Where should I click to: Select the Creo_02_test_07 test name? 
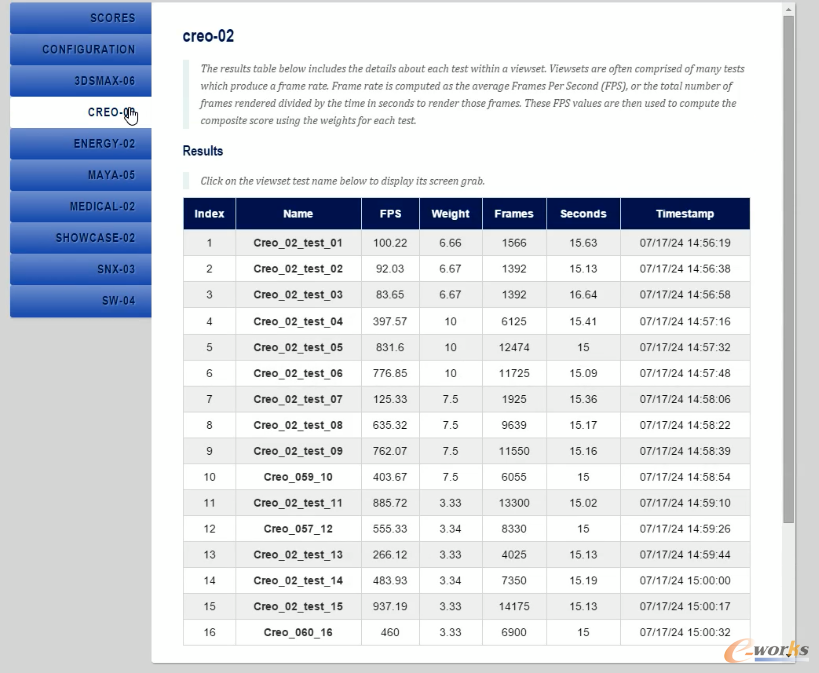pos(298,399)
